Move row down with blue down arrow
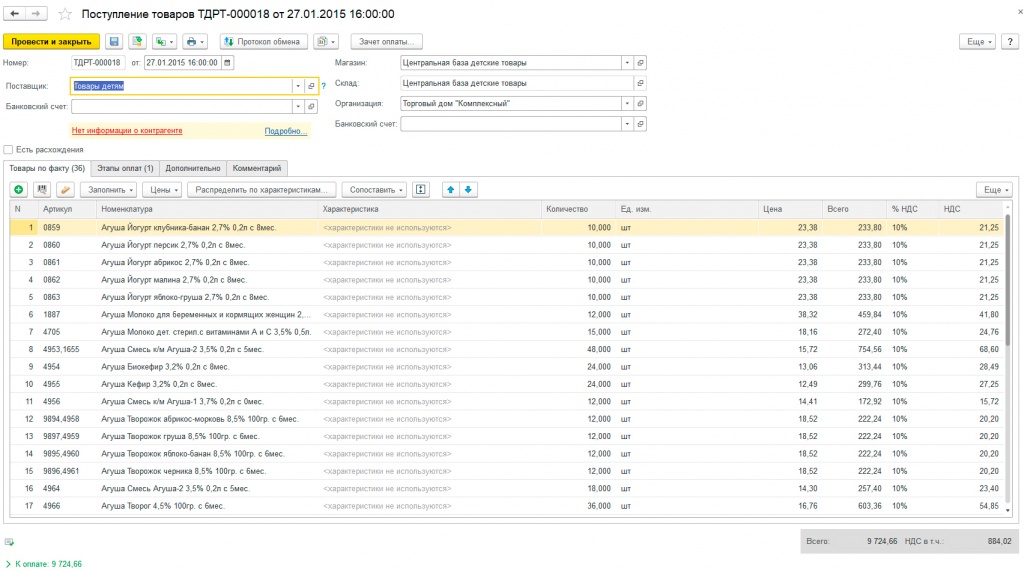The height and width of the screenshot is (571, 1024). (468, 189)
